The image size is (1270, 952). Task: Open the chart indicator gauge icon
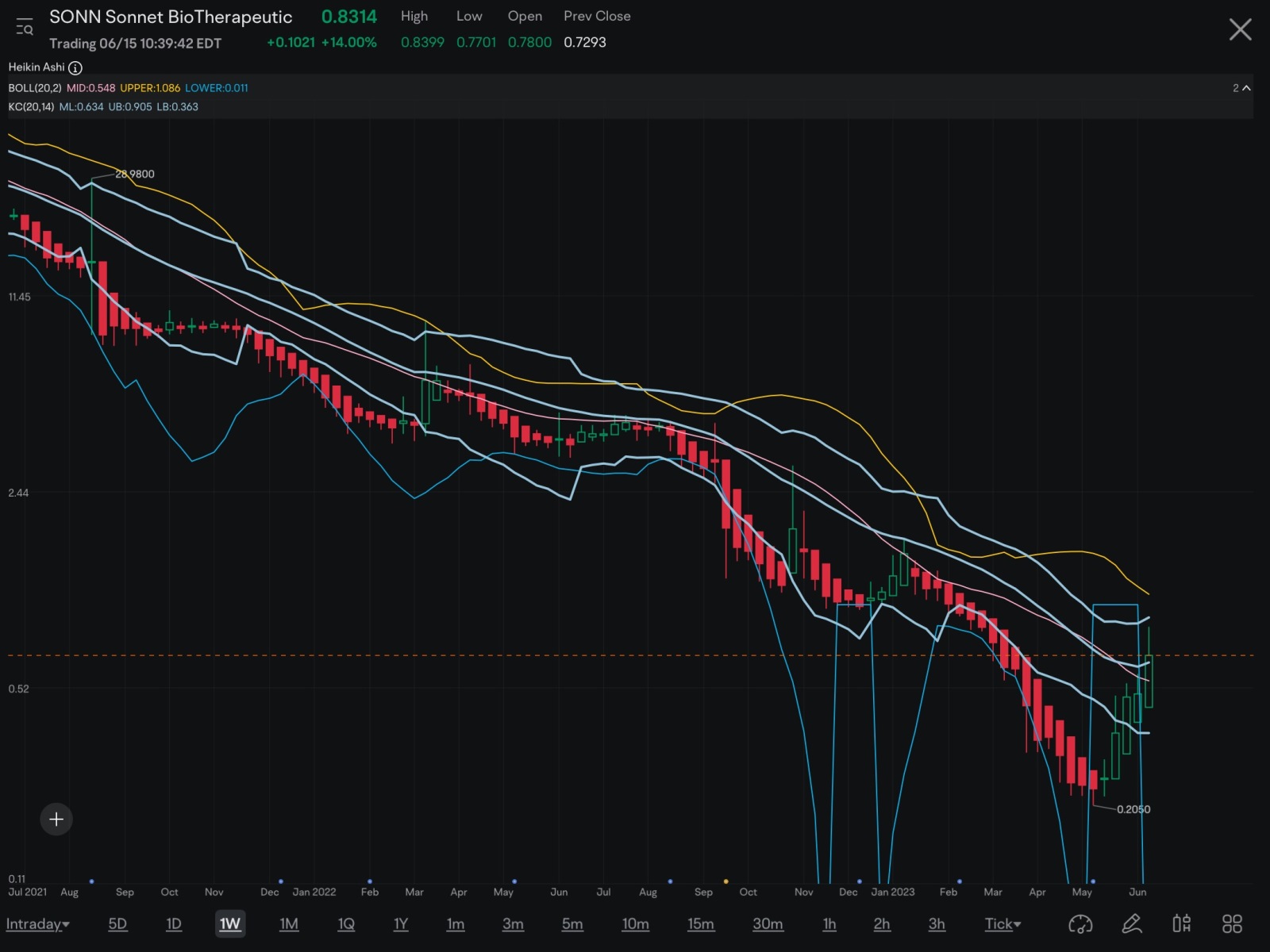tap(1080, 924)
